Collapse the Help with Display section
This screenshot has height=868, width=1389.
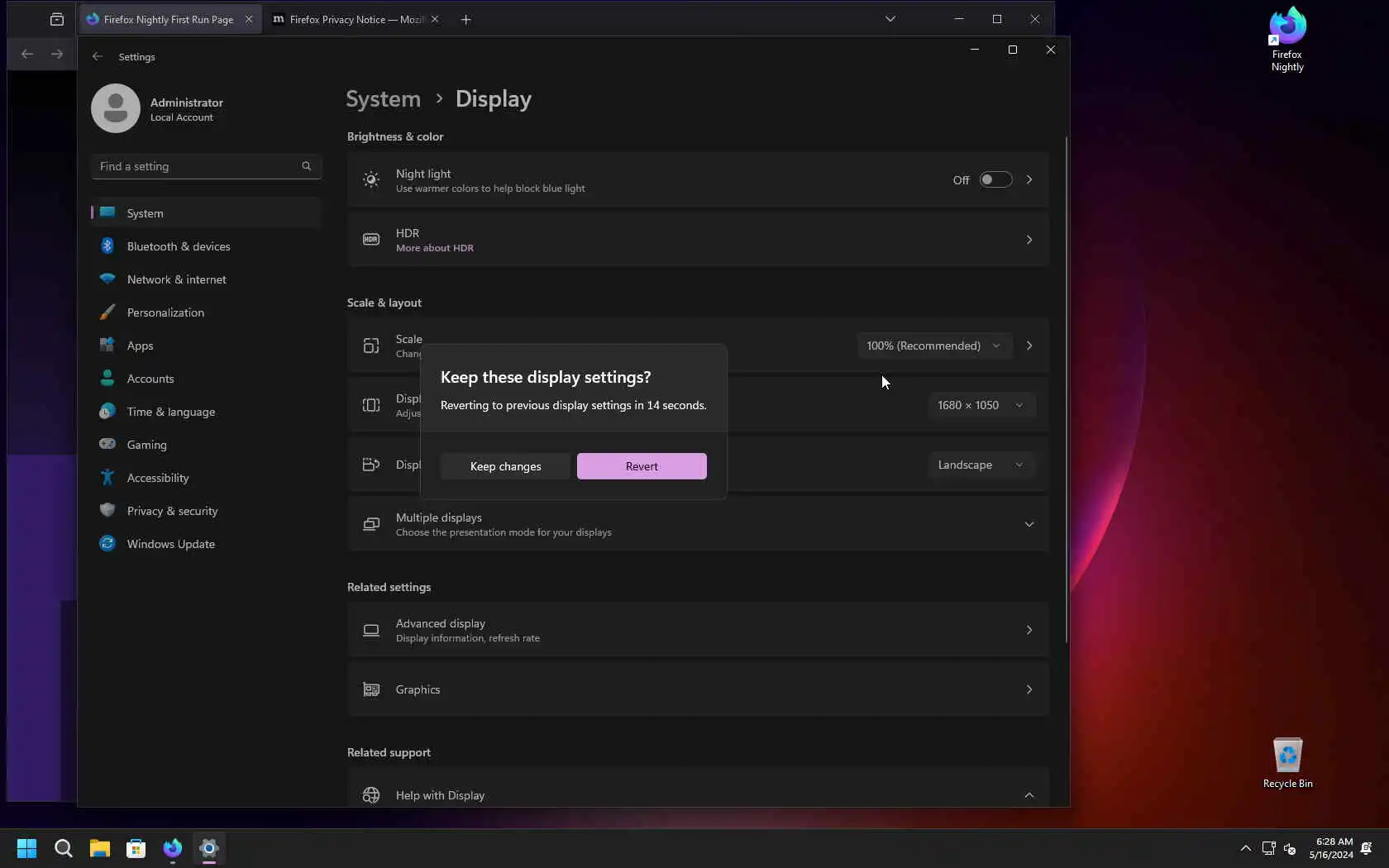[x=1029, y=795]
